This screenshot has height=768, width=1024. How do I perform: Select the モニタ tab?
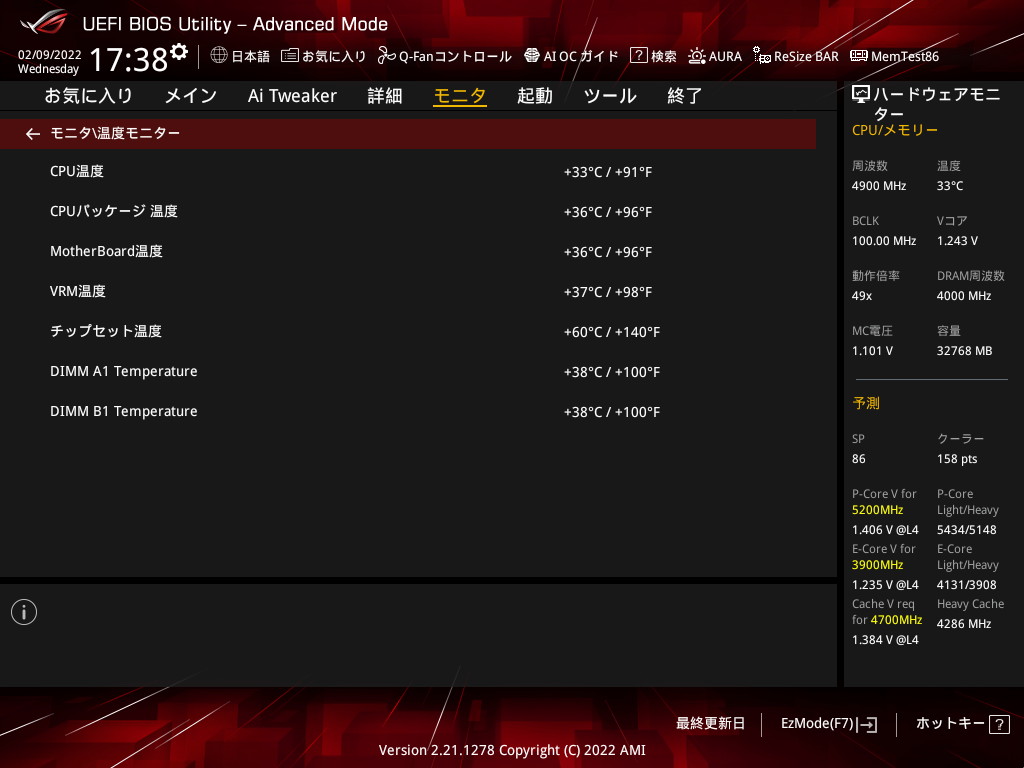(x=460, y=96)
